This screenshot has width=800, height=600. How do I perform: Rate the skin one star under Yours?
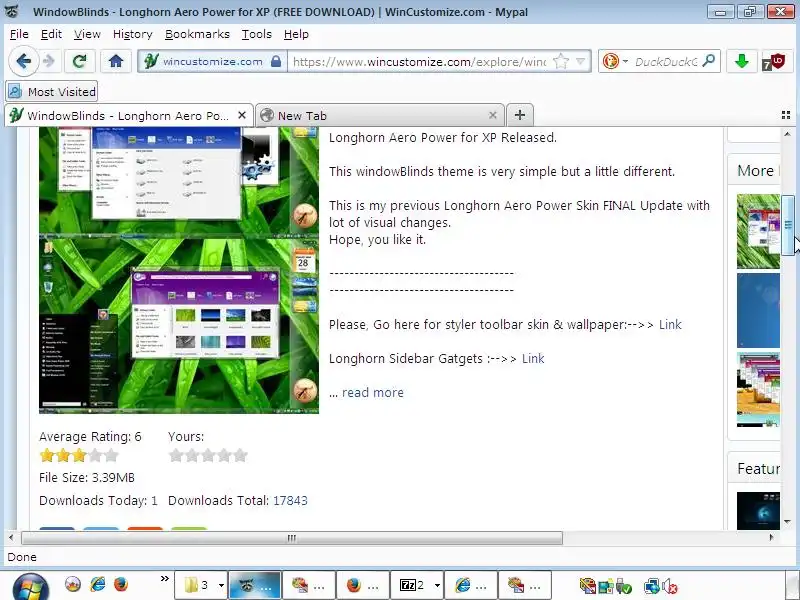(x=176, y=455)
